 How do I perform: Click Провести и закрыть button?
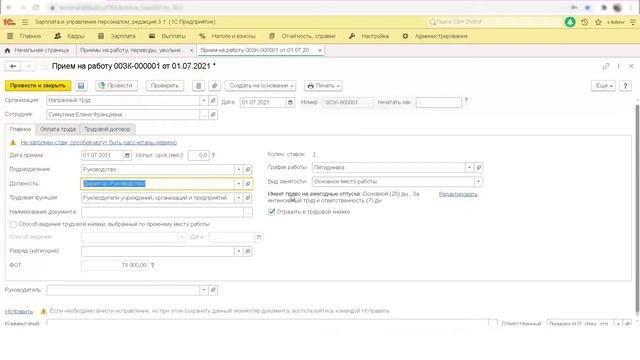point(38,86)
